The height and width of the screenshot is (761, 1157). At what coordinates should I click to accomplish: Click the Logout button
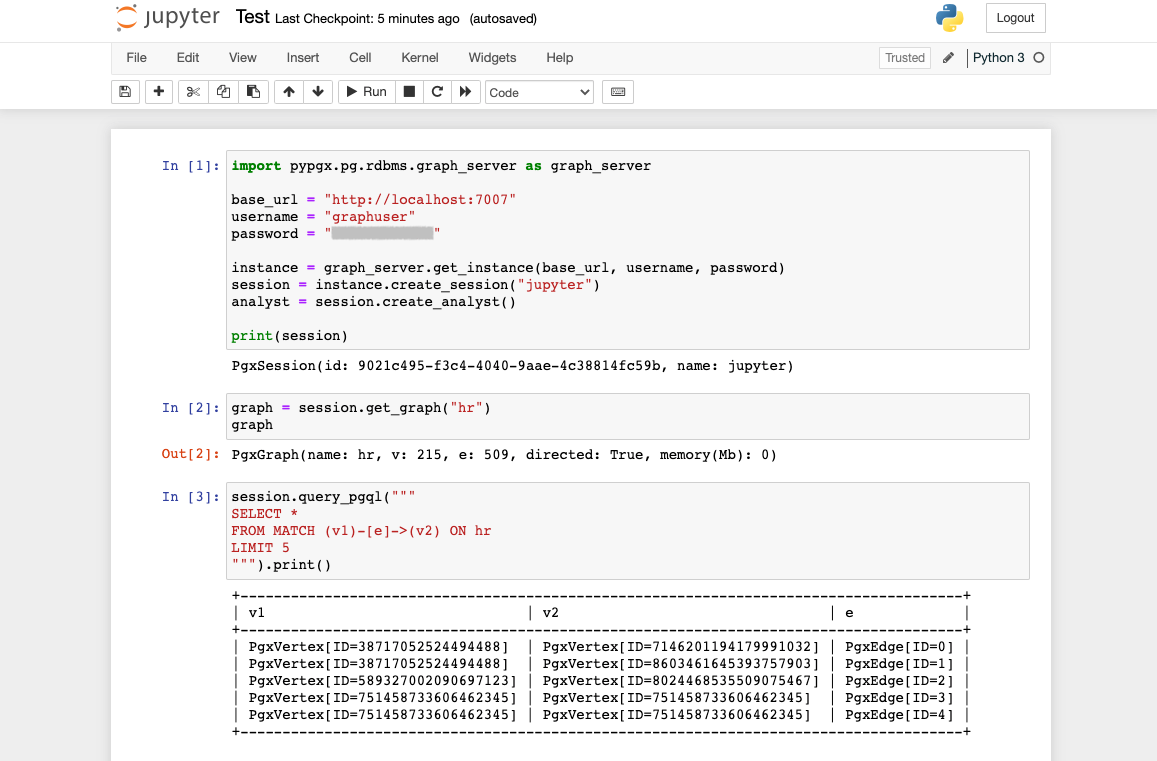[x=1015, y=18]
